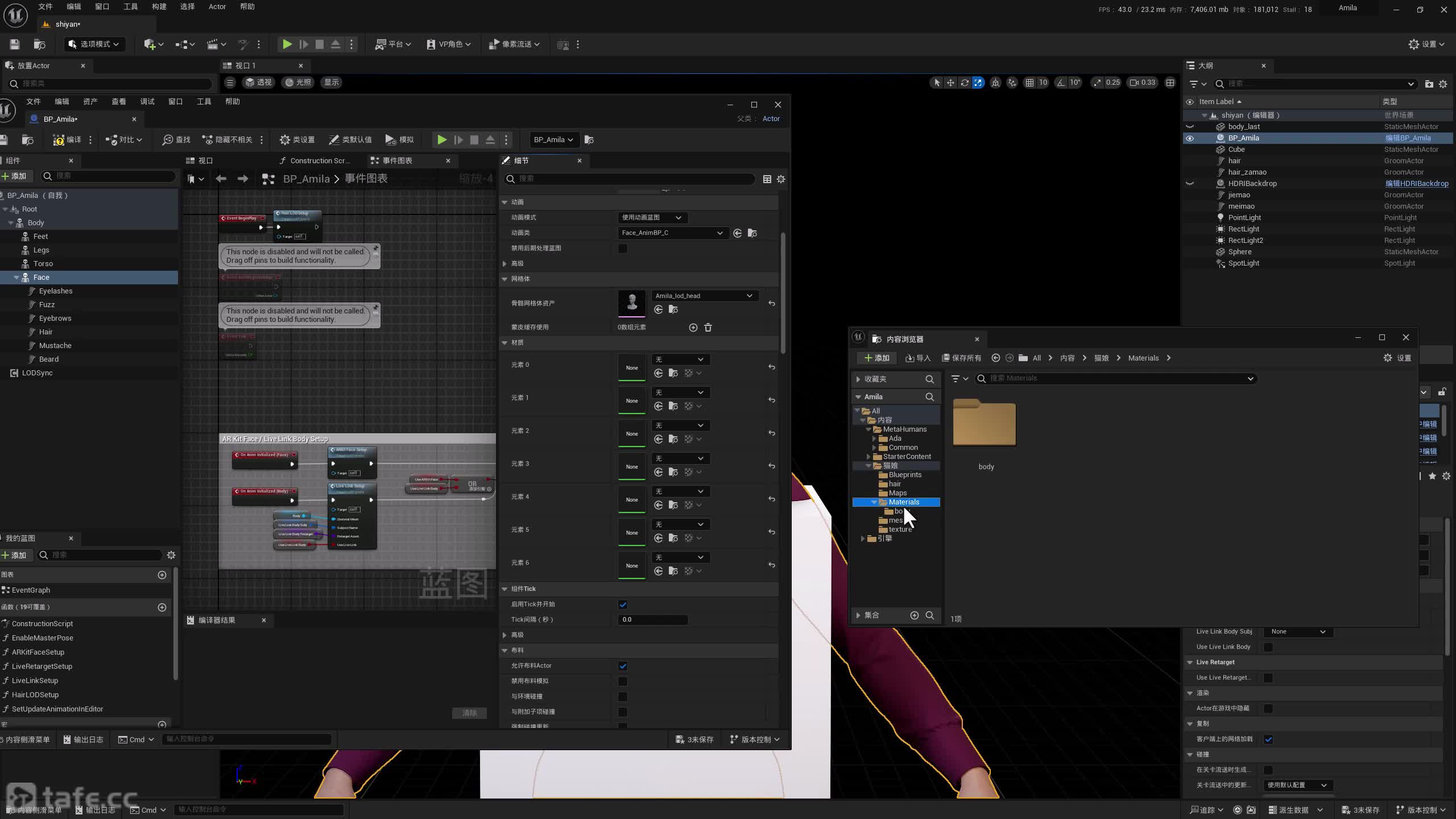Open Amila_lod_head skeletal mesh dropdown
The width and height of the screenshot is (1456, 819).
click(x=704, y=296)
